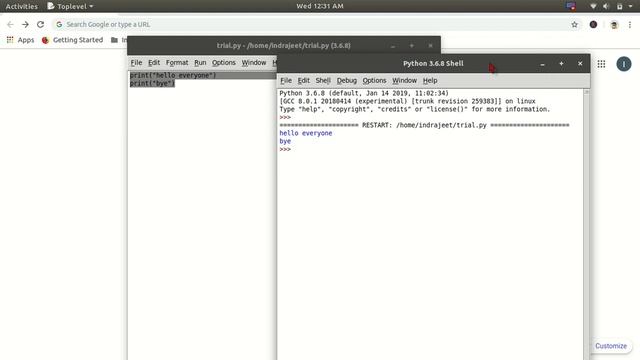Click the Python Shell vertical scrollbar

point(587,224)
